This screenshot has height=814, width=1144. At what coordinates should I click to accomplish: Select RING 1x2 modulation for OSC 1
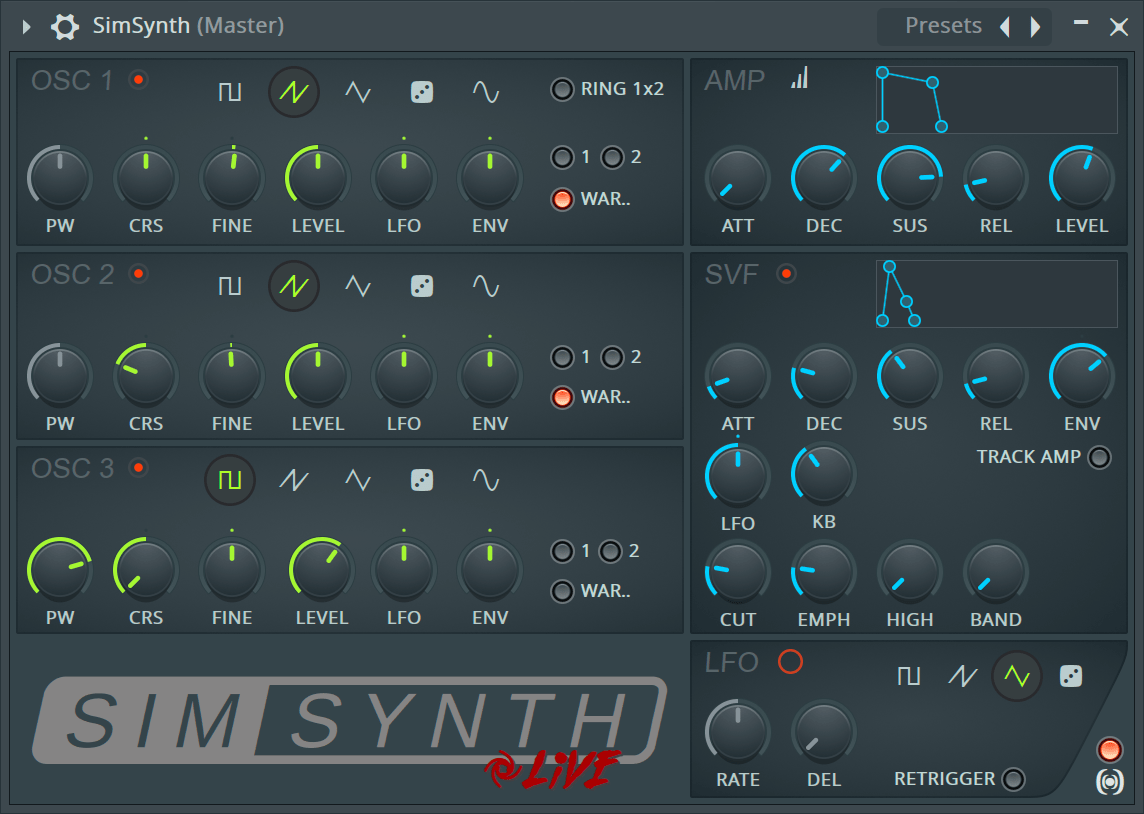coord(561,89)
